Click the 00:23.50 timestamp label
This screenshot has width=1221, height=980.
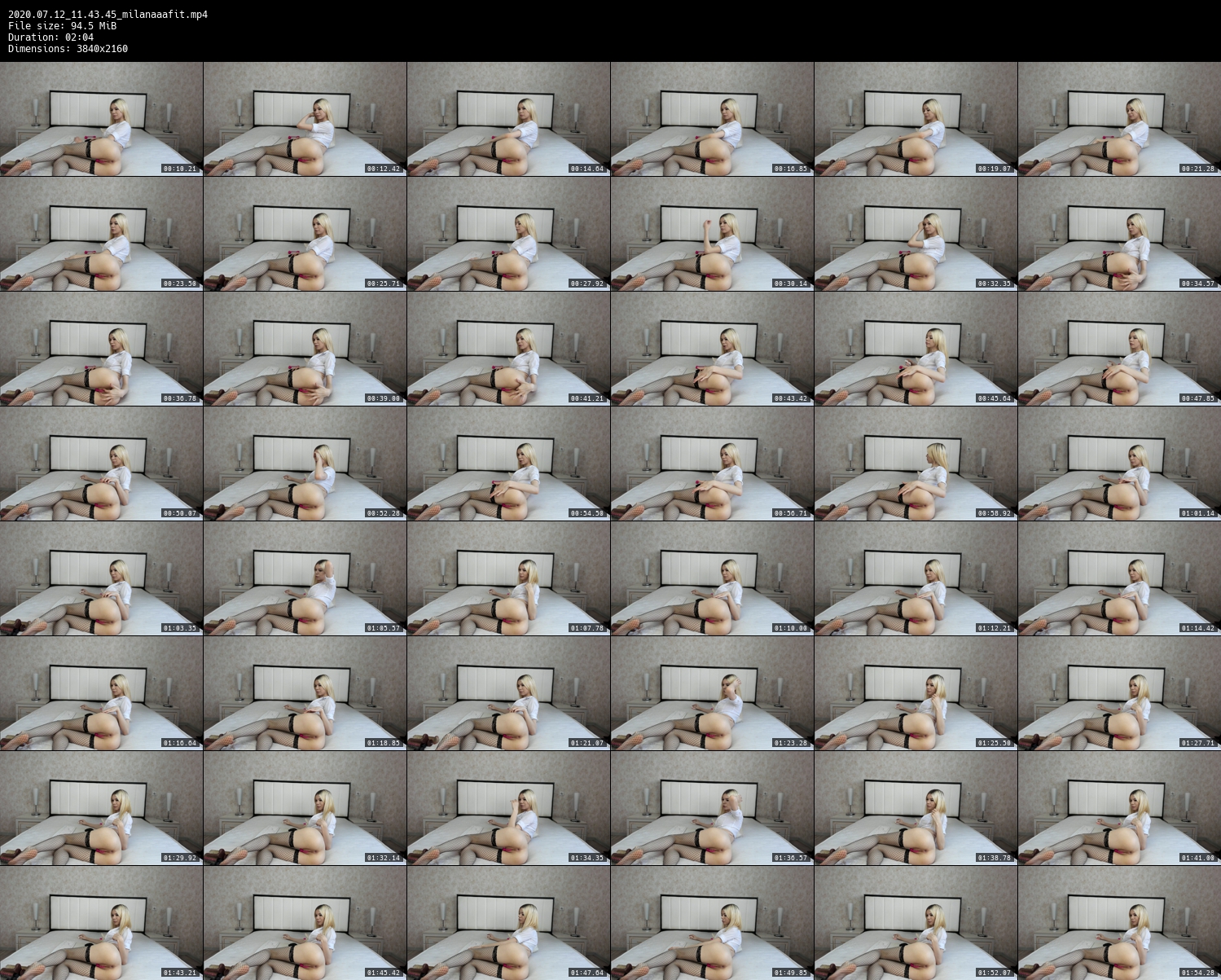coord(180,283)
